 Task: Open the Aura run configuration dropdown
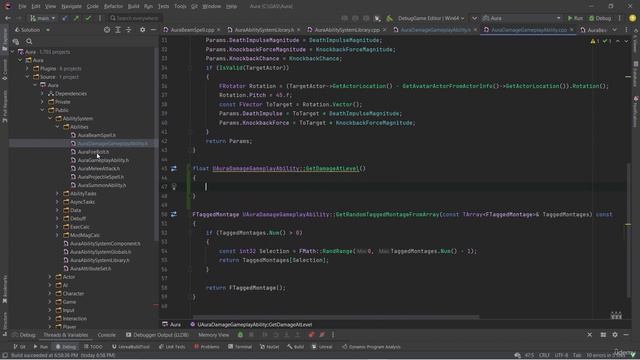pyautogui.click(x=521, y=18)
